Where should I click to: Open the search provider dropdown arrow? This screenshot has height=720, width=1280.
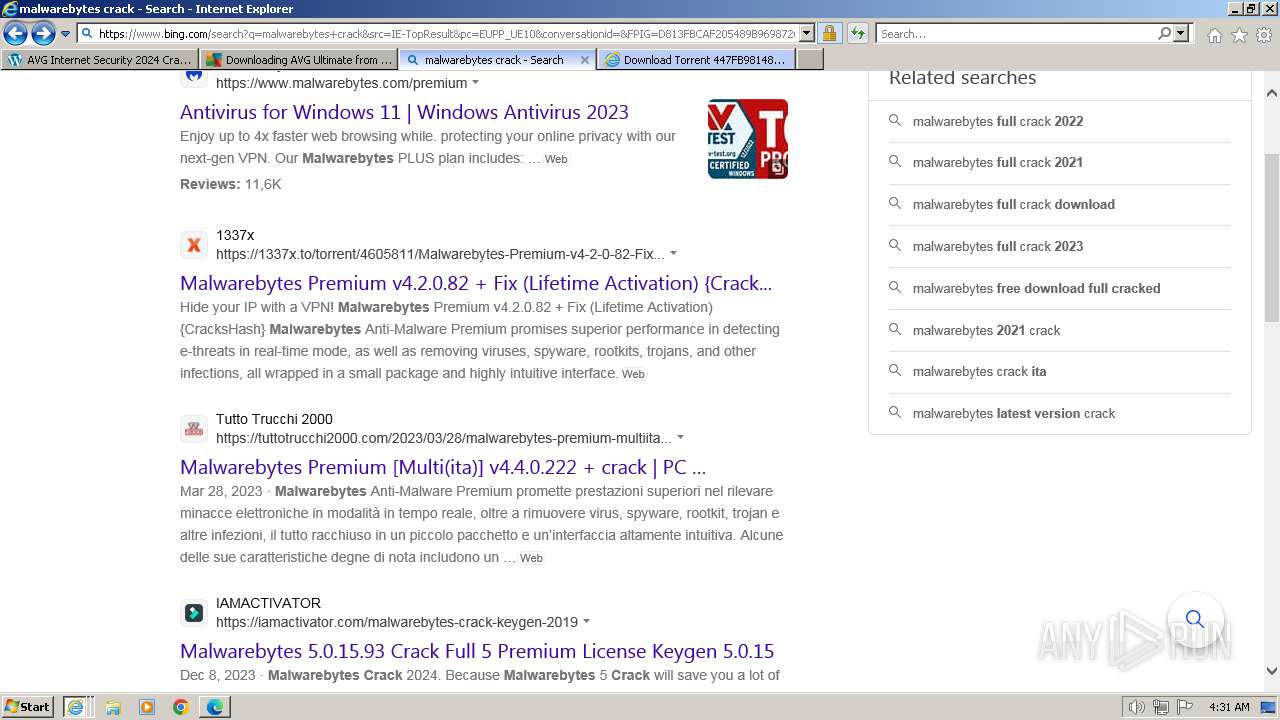click(x=1182, y=34)
